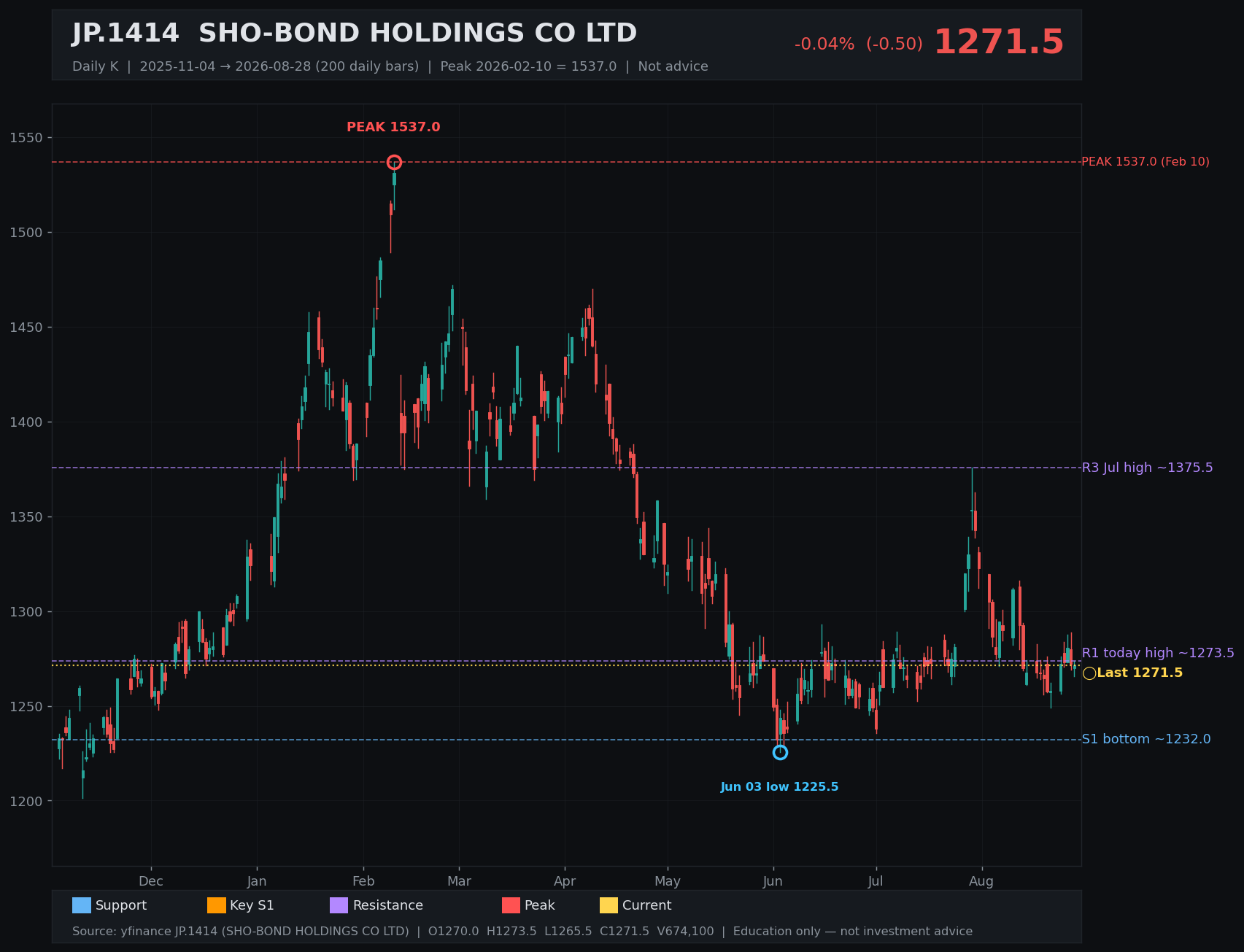The image size is (1244, 952).
Task: Click the 1200 y-axis tick label
Action: (26, 802)
